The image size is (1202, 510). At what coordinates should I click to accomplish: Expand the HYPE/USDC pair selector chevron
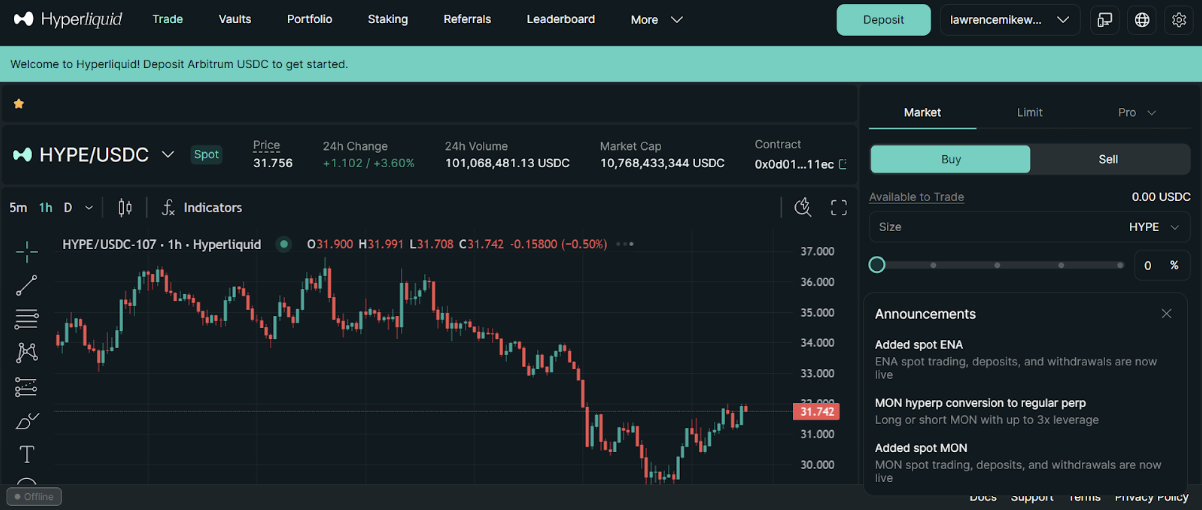(168, 155)
